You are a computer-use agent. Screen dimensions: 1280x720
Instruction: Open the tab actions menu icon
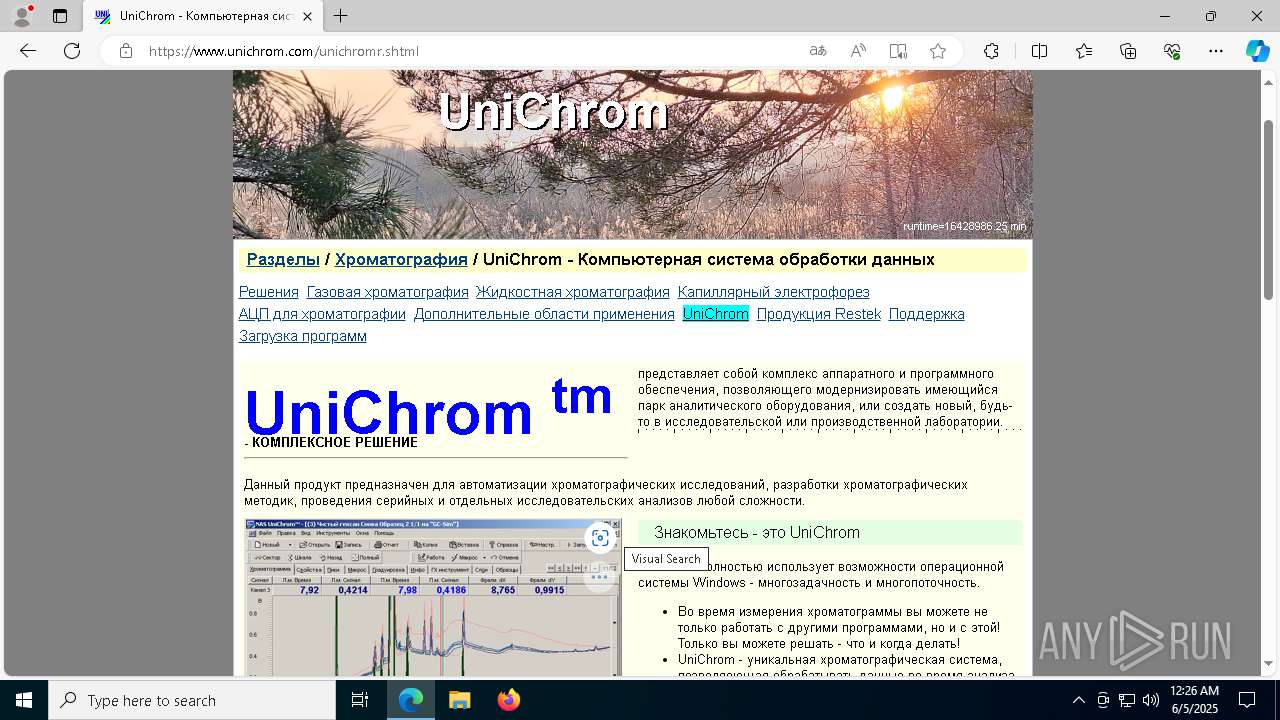pos(60,16)
